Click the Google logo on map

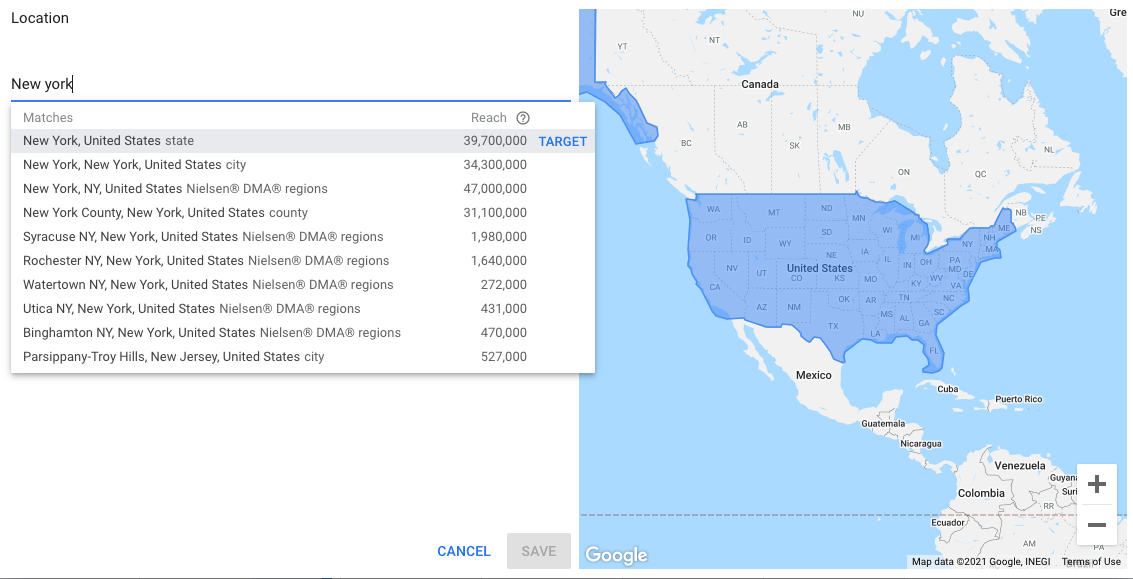[x=616, y=555]
